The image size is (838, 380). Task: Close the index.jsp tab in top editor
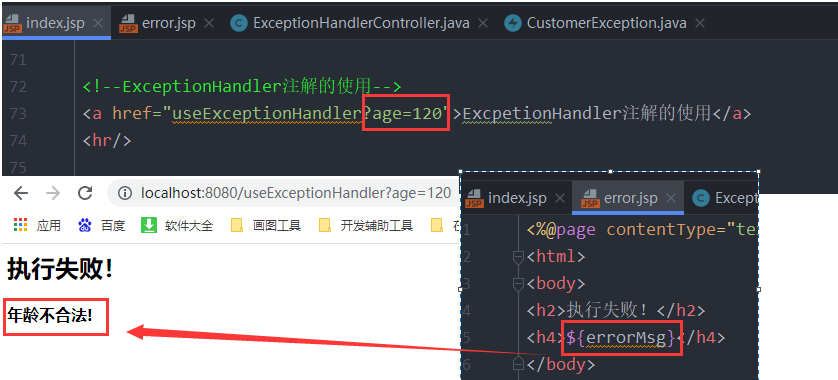click(98, 24)
